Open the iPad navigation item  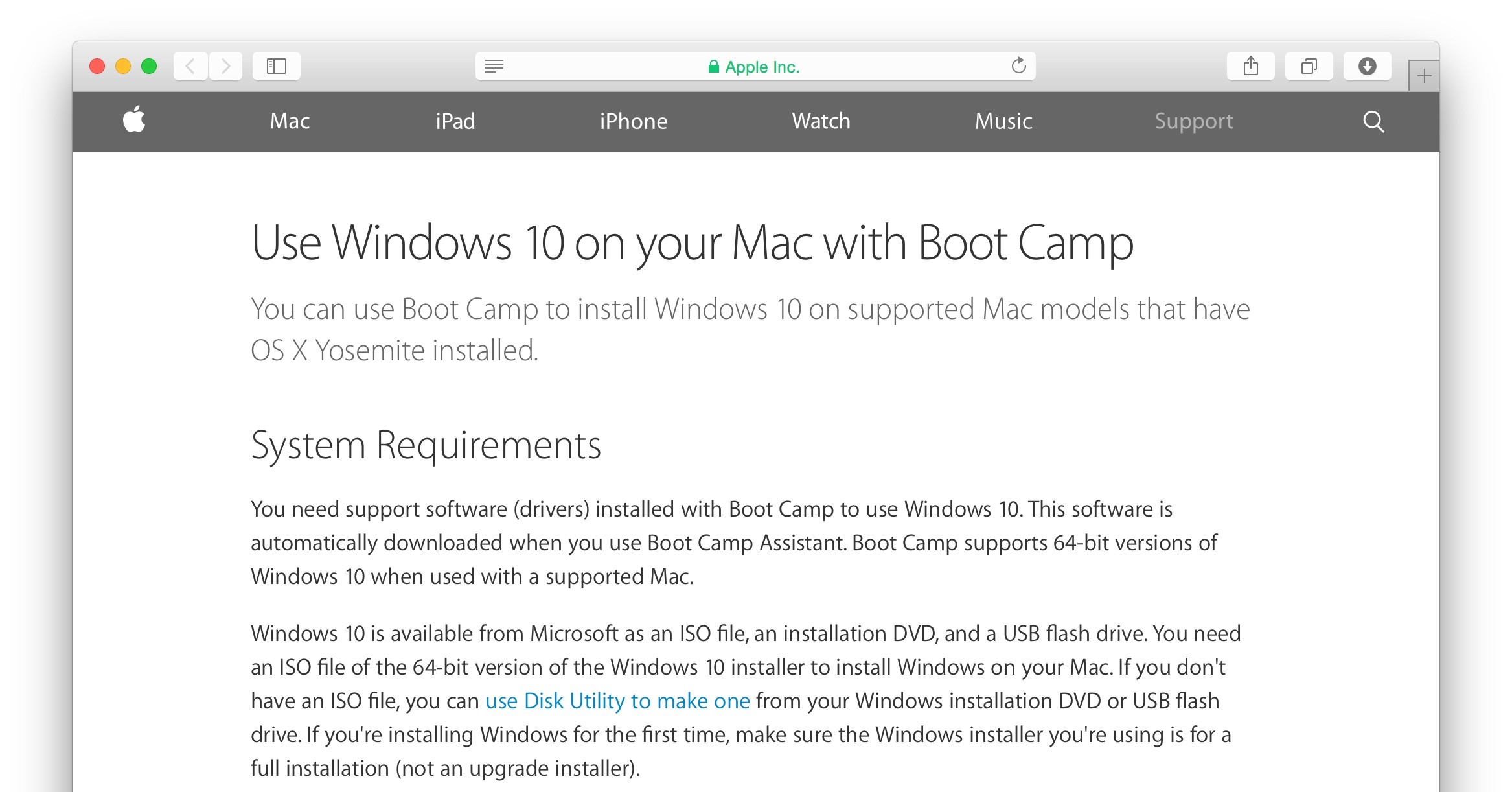[x=455, y=121]
